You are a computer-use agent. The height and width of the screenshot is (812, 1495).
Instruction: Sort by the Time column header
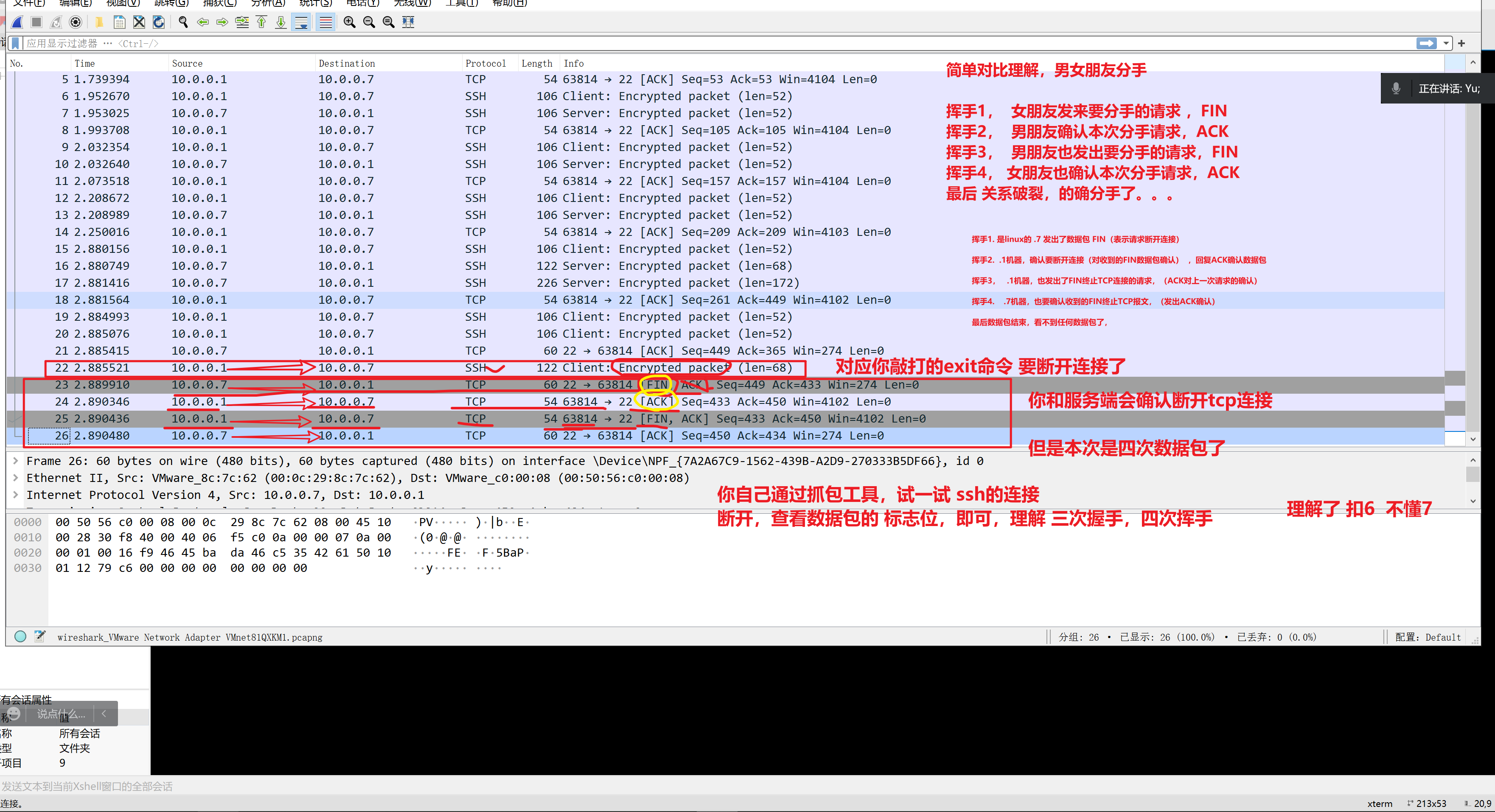click(x=119, y=63)
